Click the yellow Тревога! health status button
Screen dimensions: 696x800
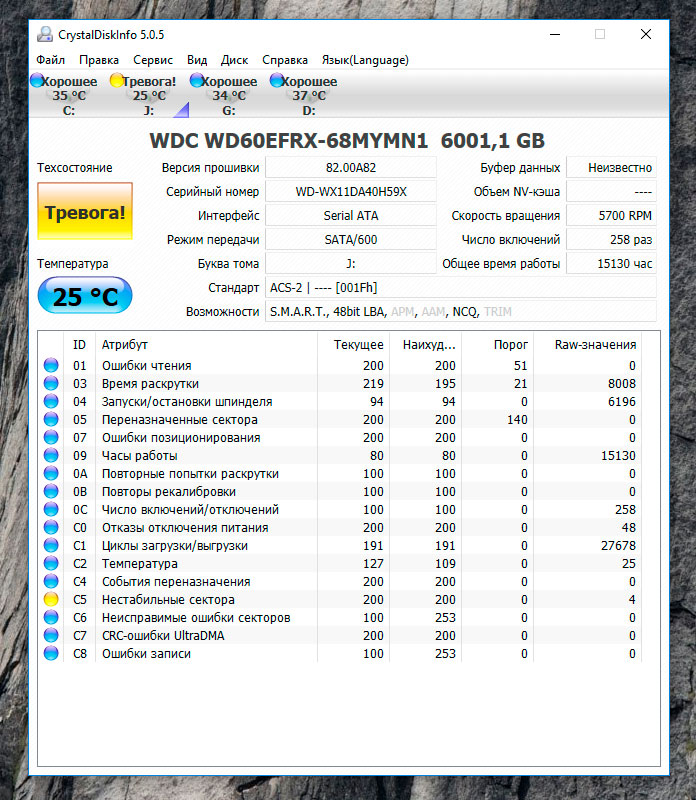84,212
